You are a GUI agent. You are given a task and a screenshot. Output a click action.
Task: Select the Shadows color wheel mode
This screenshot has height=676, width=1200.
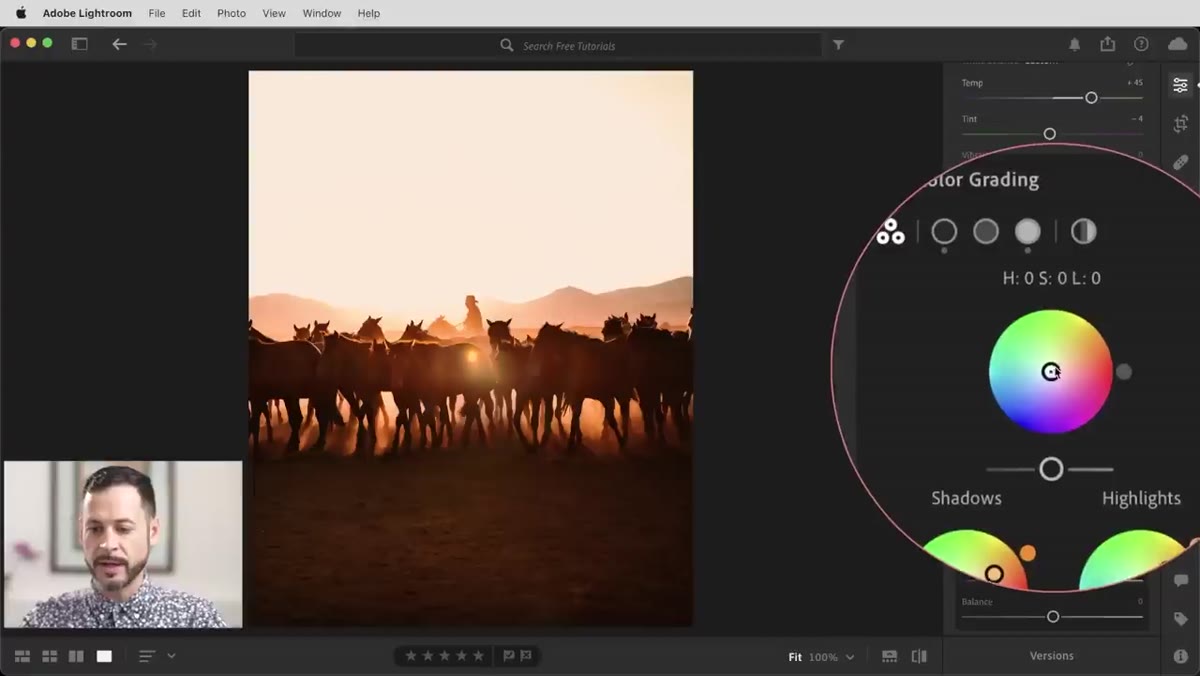(x=944, y=232)
